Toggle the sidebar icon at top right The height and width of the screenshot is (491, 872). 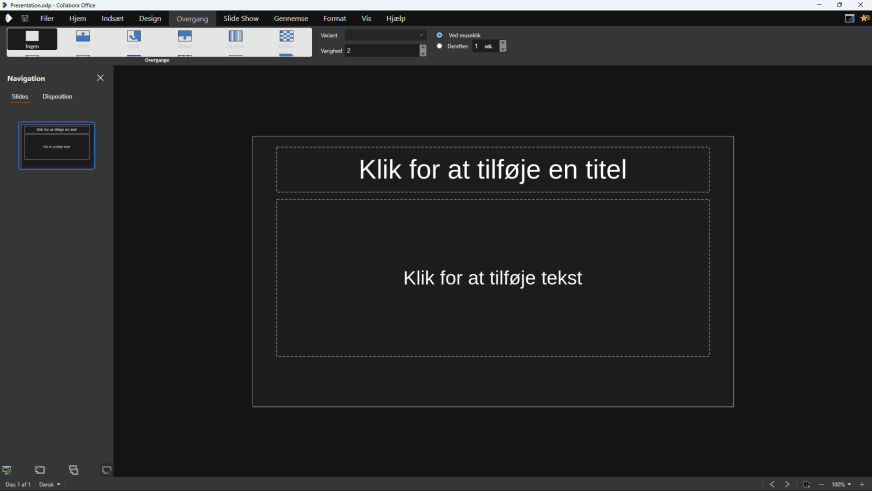(849, 18)
